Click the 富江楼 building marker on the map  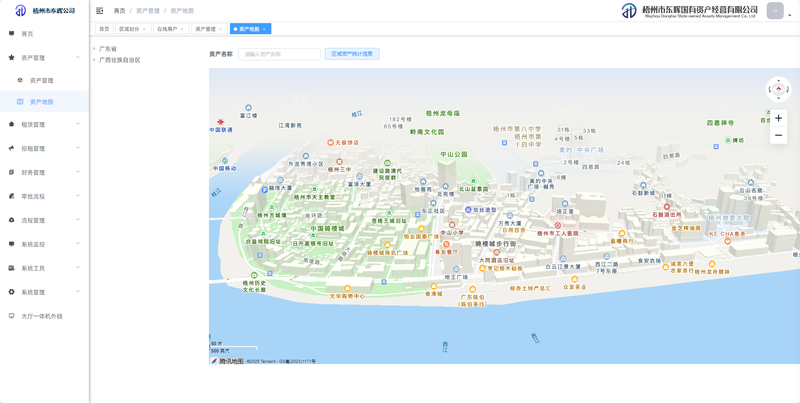(x=248, y=108)
